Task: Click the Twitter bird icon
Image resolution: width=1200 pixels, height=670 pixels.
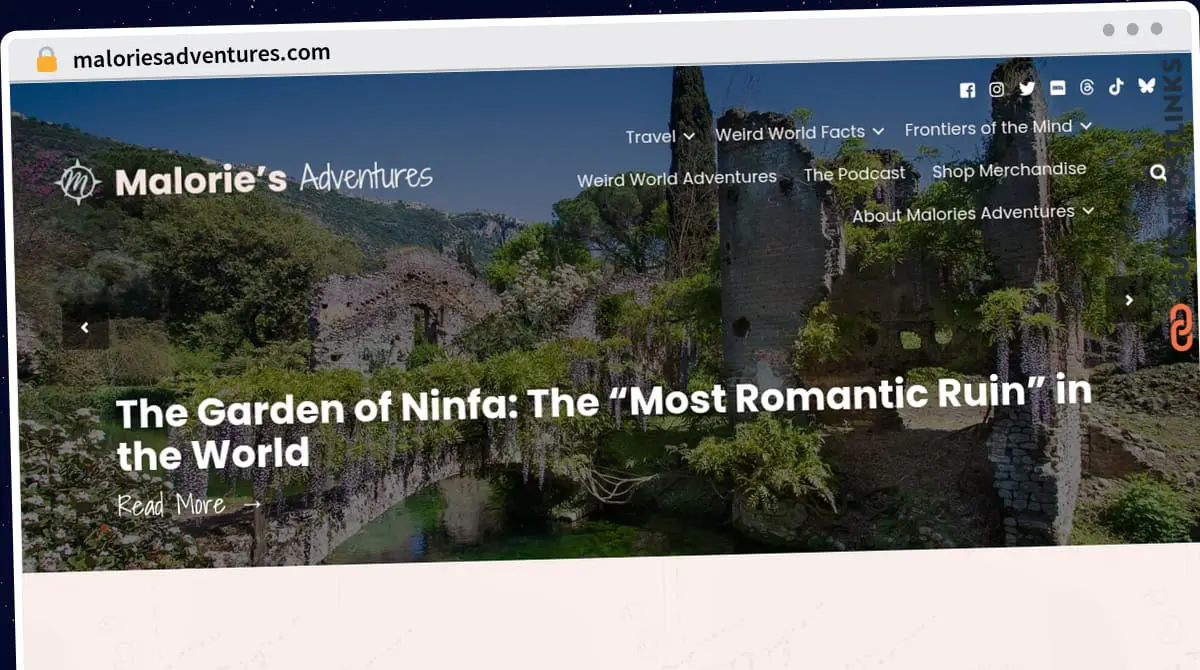Action: coord(1027,88)
